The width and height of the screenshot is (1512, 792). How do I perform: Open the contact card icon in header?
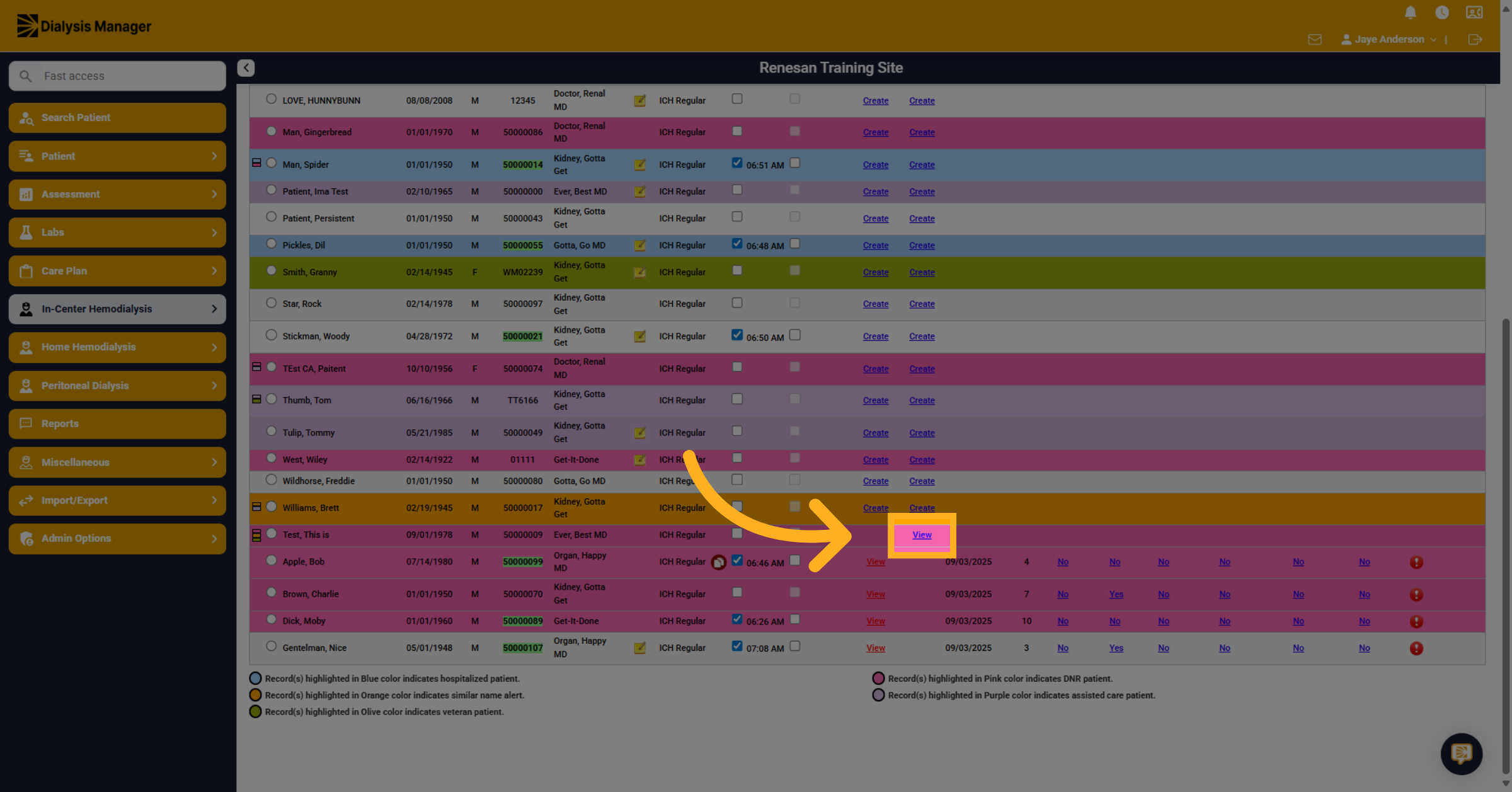coord(1474,13)
